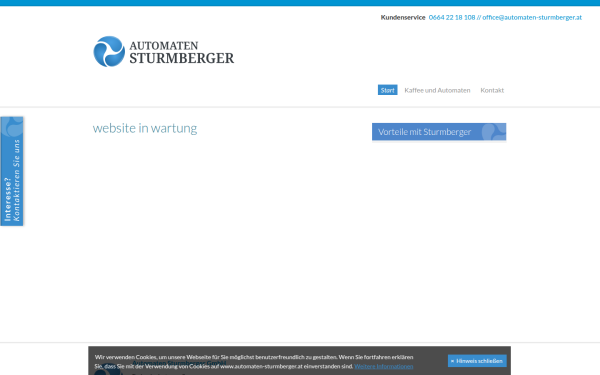The width and height of the screenshot is (600, 375).
Task: Close cookie notice with Hinweis schließen
Action: 477,361
